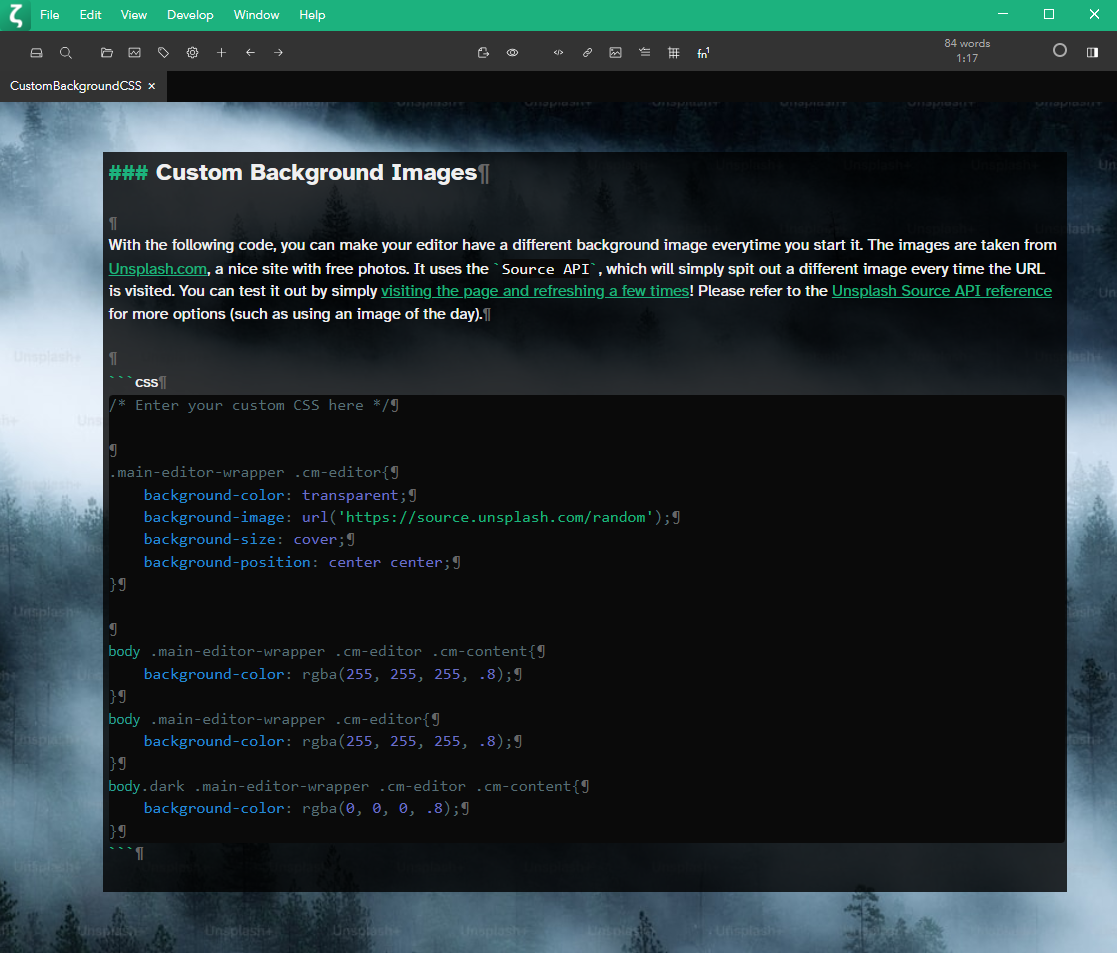Viewport: 1117px width, 953px height.
Task: Navigate back with left arrow
Action: [x=250, y=53]
